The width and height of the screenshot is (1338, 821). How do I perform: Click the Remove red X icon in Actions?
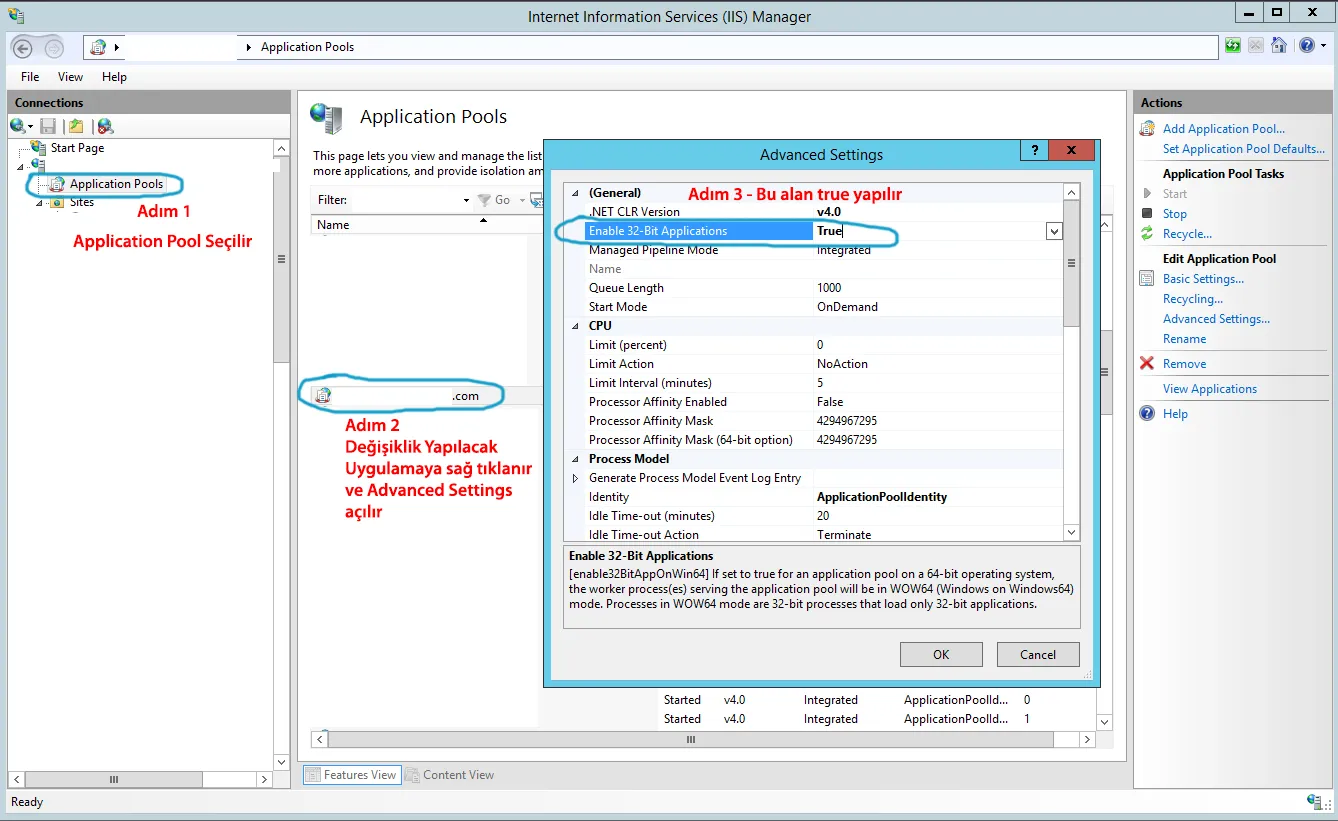tap(1147, 364)
